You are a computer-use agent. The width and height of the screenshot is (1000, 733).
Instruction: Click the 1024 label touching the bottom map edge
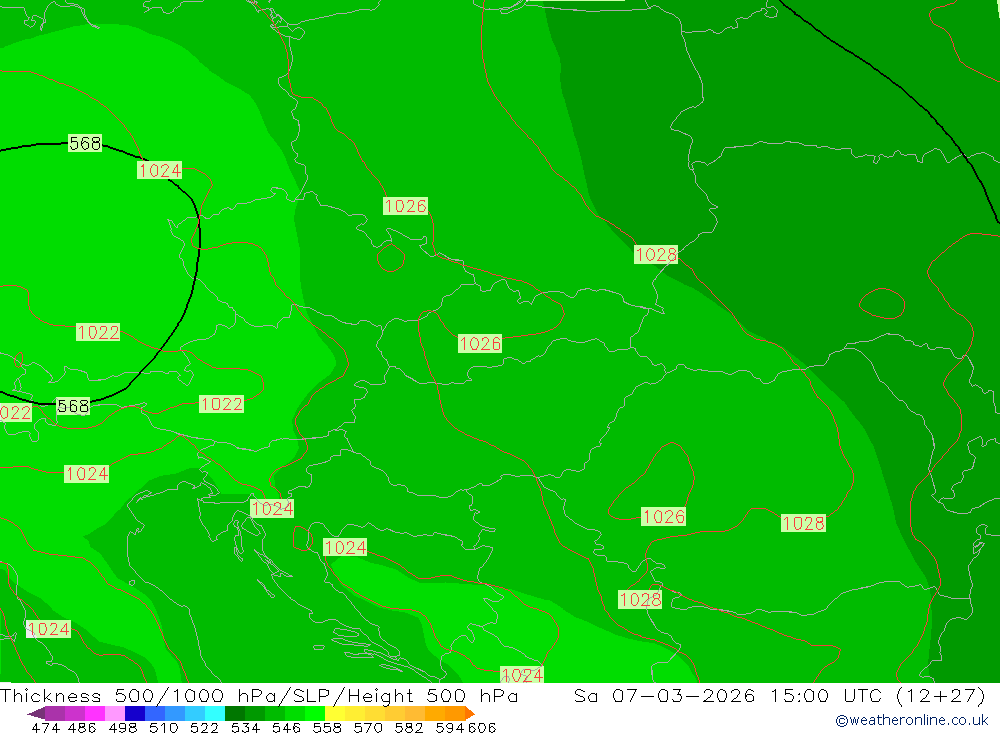(x=522, y=675)
